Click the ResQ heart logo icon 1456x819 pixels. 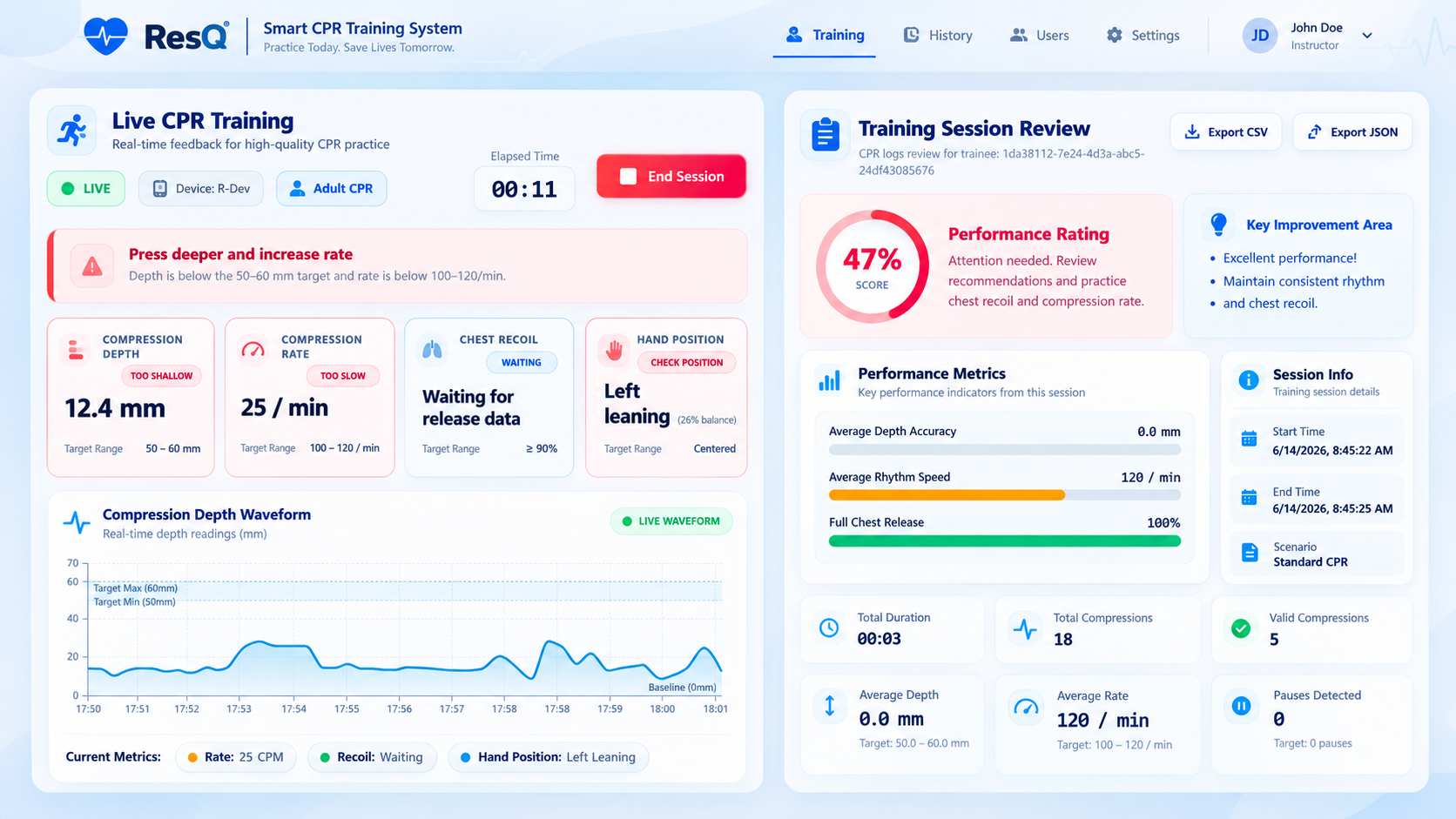(105, 36)
